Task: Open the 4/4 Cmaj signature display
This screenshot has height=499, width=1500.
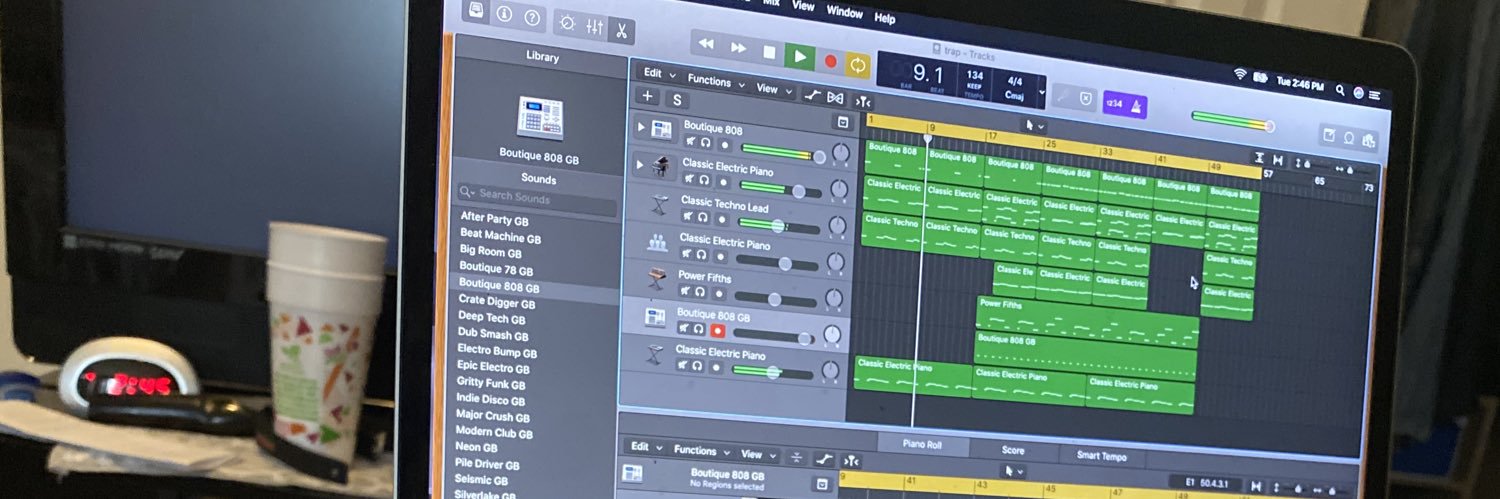Action: 1015,87
